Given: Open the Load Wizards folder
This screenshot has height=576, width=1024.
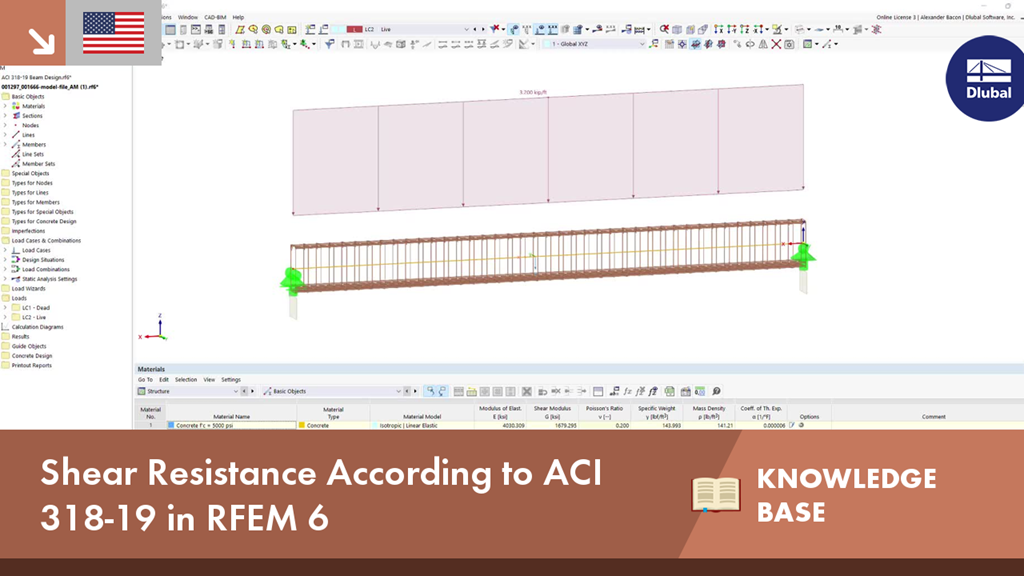Looking at the screenshot, I should [28, 289].
